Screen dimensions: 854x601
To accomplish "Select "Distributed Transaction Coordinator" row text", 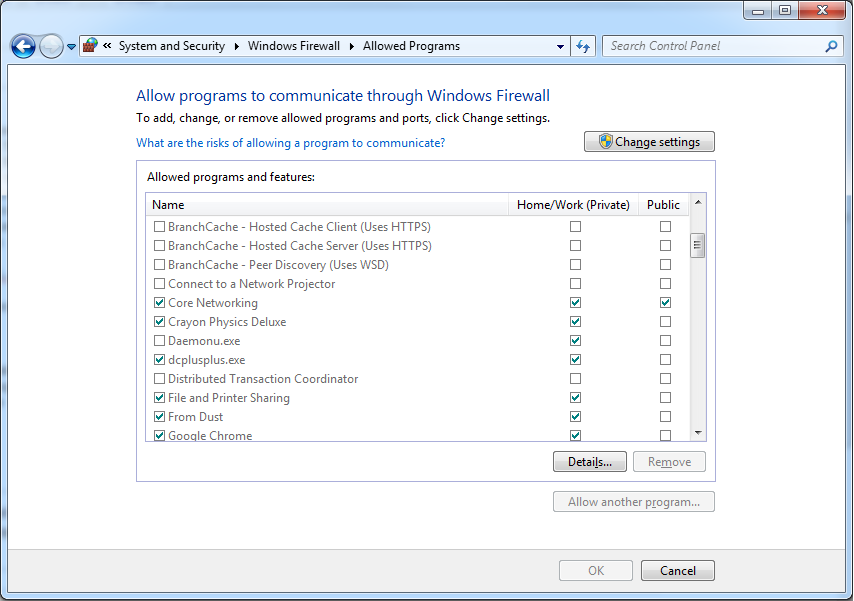I will [x=263, y=378].
